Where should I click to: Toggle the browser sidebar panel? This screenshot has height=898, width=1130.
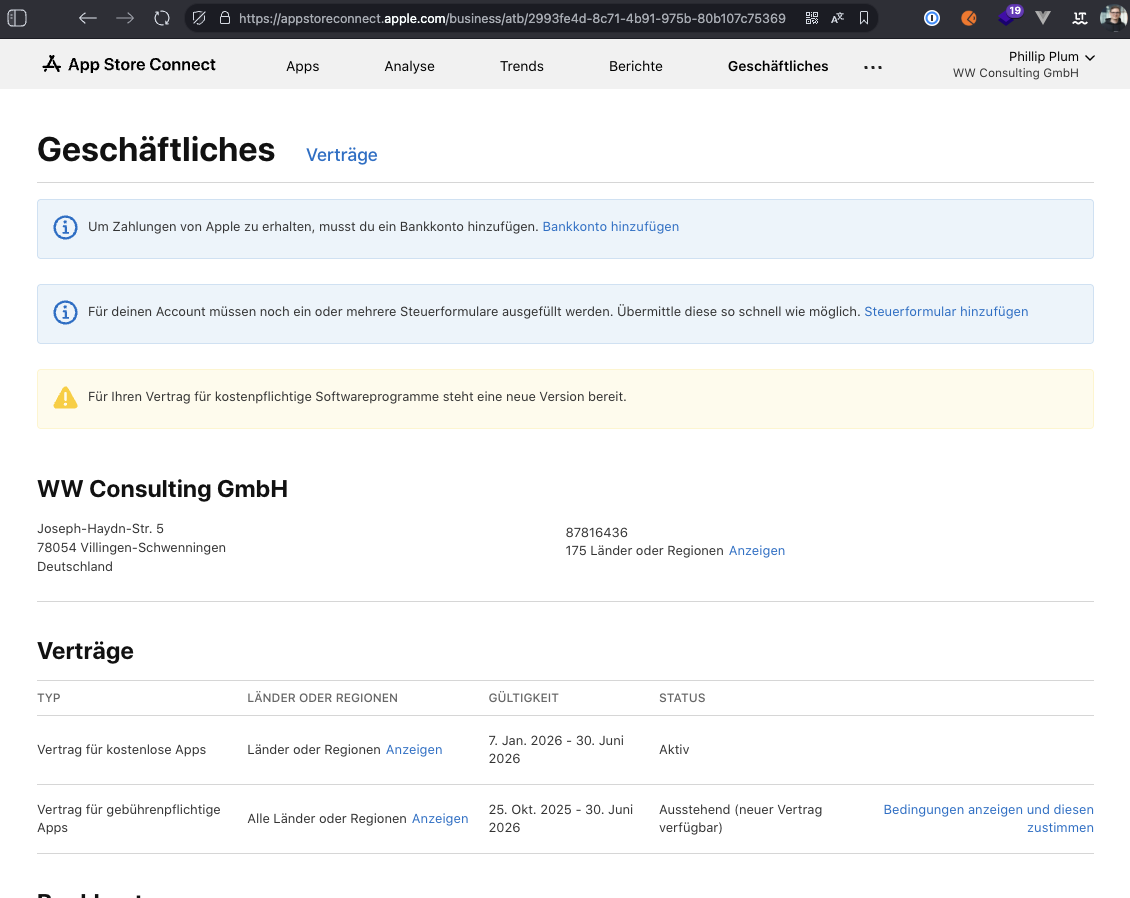pos(17,18)
